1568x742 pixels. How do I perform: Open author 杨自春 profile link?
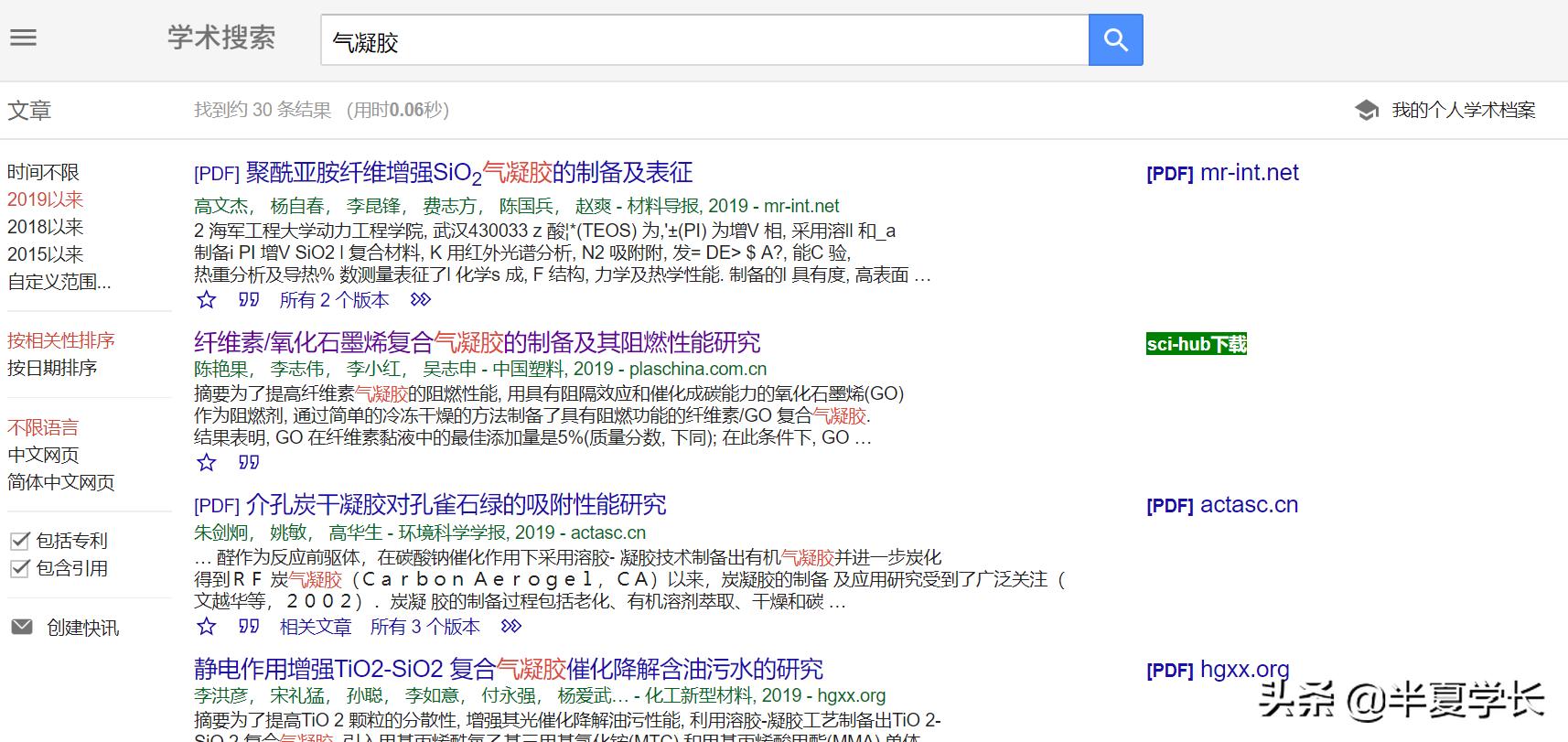[x=297, y=206]
